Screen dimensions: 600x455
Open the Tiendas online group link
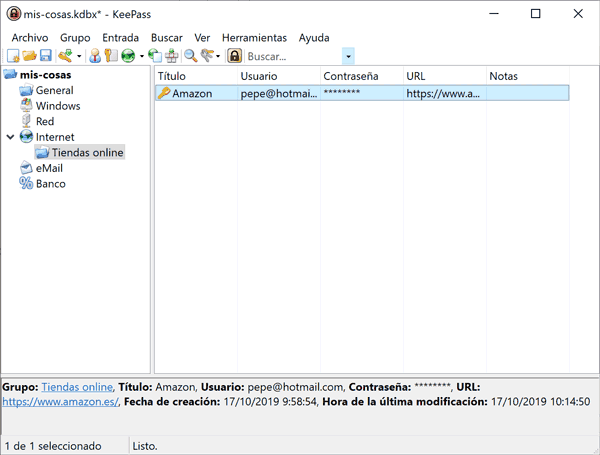pyautogui.click(x=77, y=387)
